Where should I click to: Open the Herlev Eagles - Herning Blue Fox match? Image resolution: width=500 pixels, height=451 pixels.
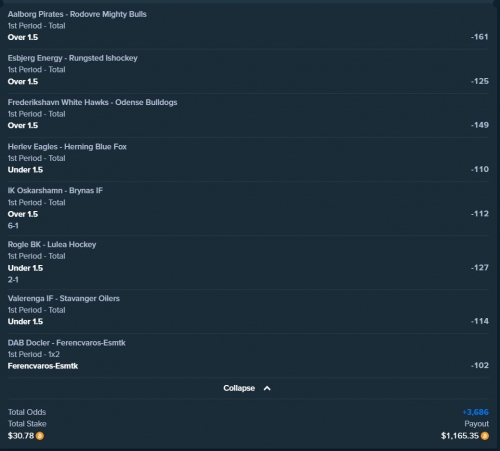tap(67, 147)
